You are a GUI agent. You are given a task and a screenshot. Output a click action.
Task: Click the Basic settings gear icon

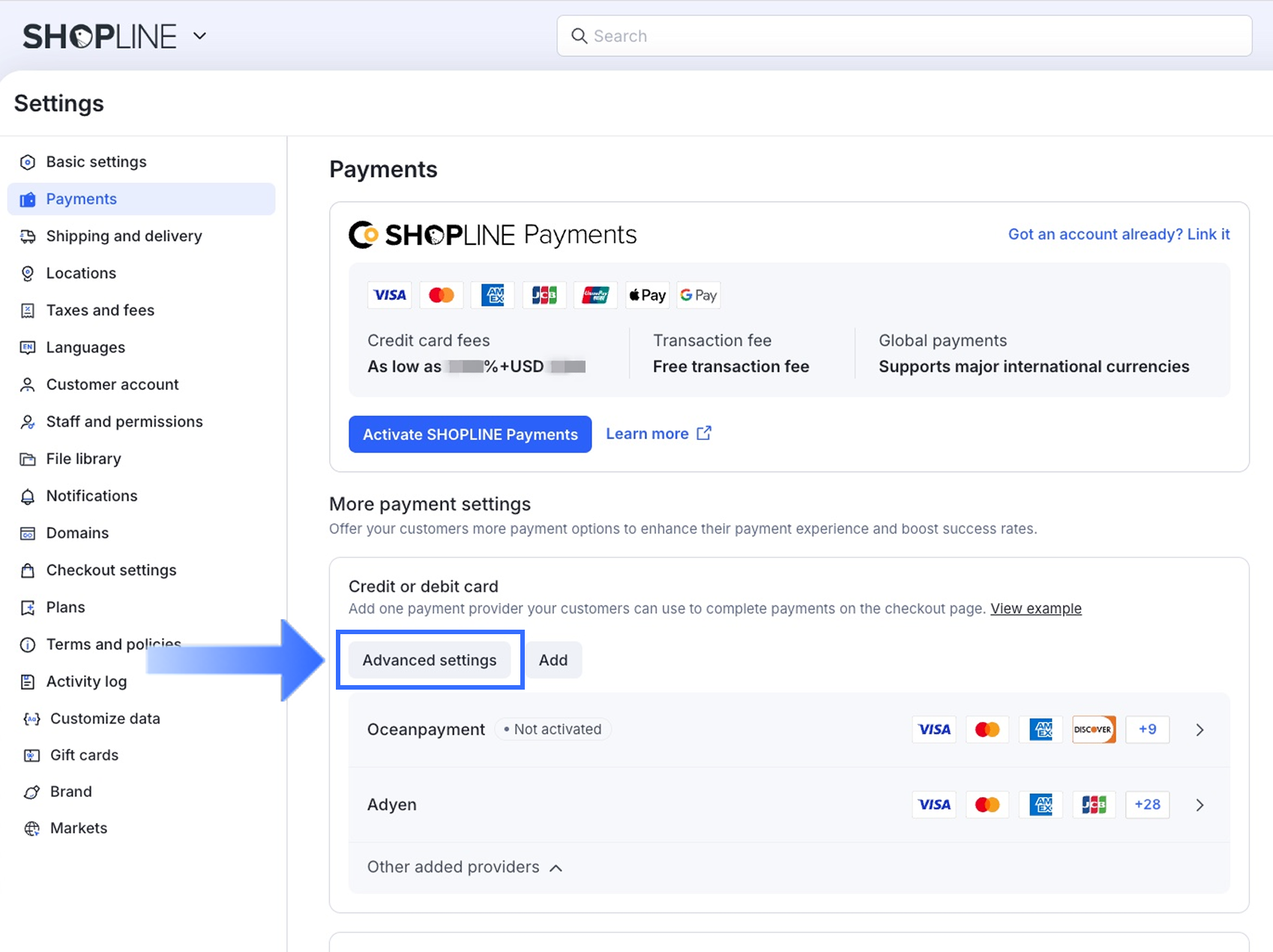coord(28,162)
